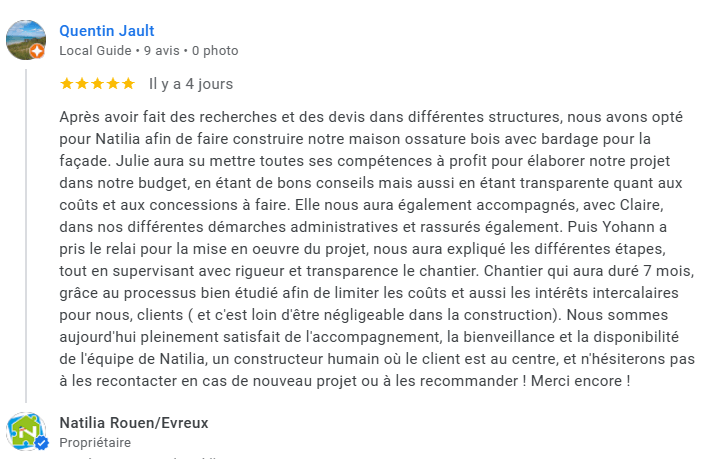
Task: Click the second star of the rating
Action: 82,83
